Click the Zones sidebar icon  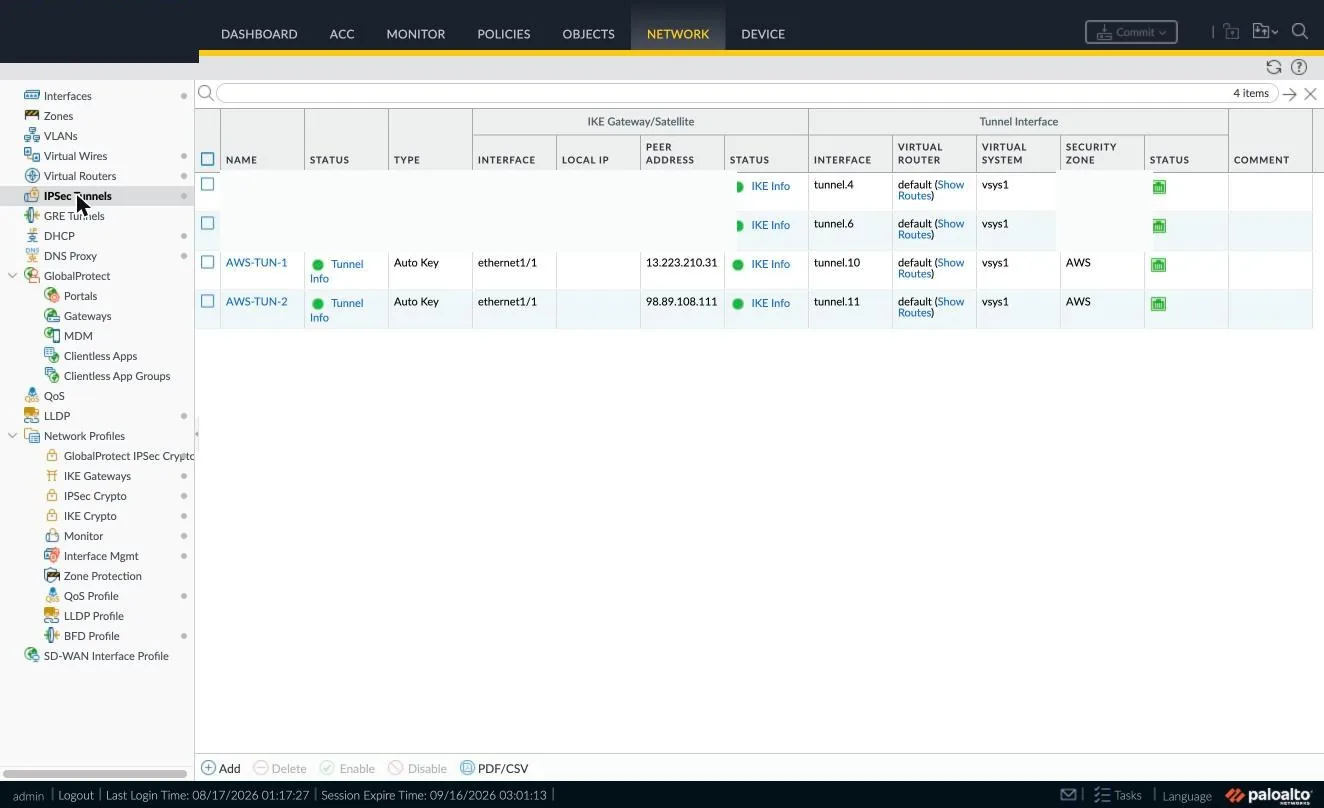(32, 116)
